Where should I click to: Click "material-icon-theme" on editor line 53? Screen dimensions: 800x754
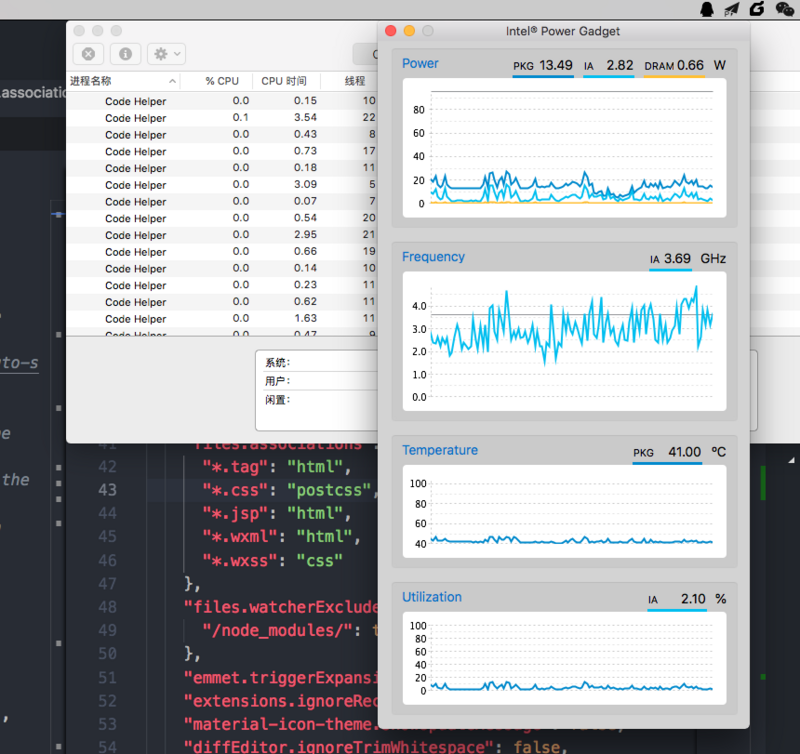tap(281, 724)
